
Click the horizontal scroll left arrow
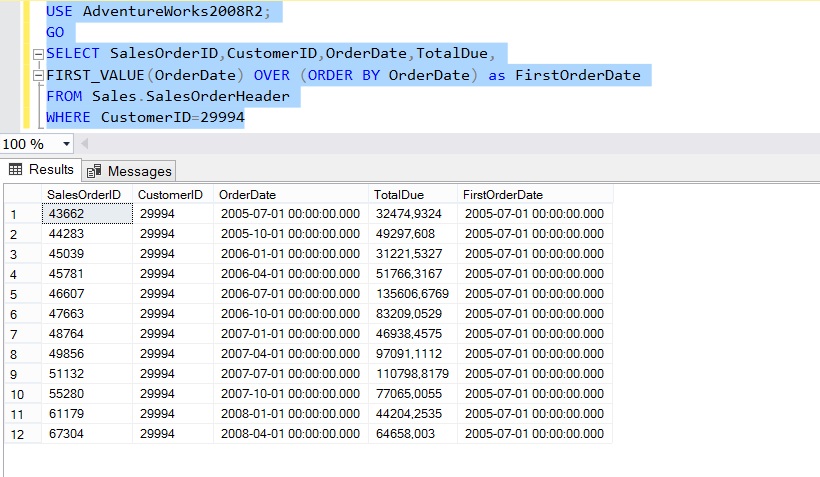[85, 143]
